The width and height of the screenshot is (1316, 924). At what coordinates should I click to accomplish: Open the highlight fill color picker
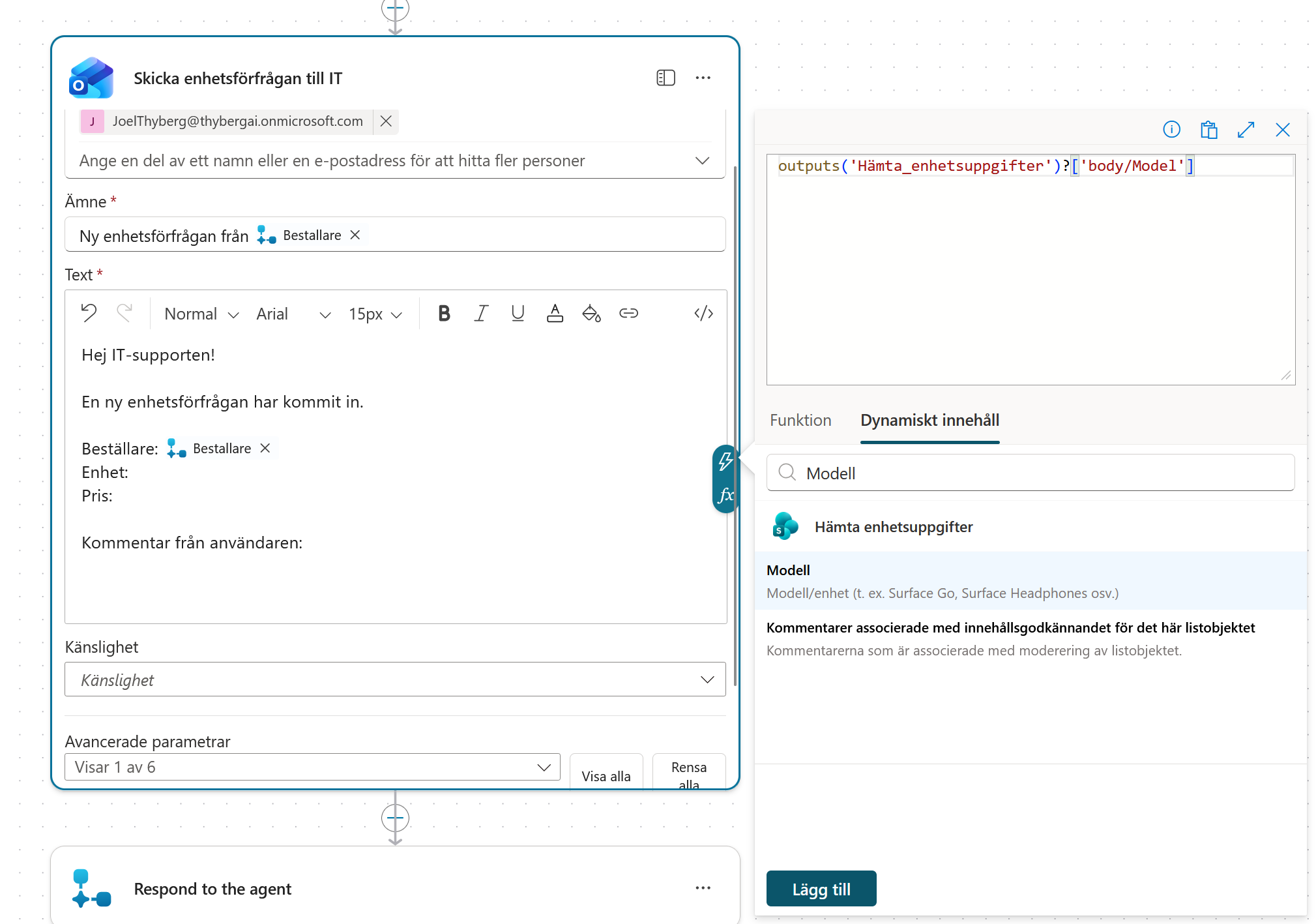pyautogui.click(x=592, y=314)
